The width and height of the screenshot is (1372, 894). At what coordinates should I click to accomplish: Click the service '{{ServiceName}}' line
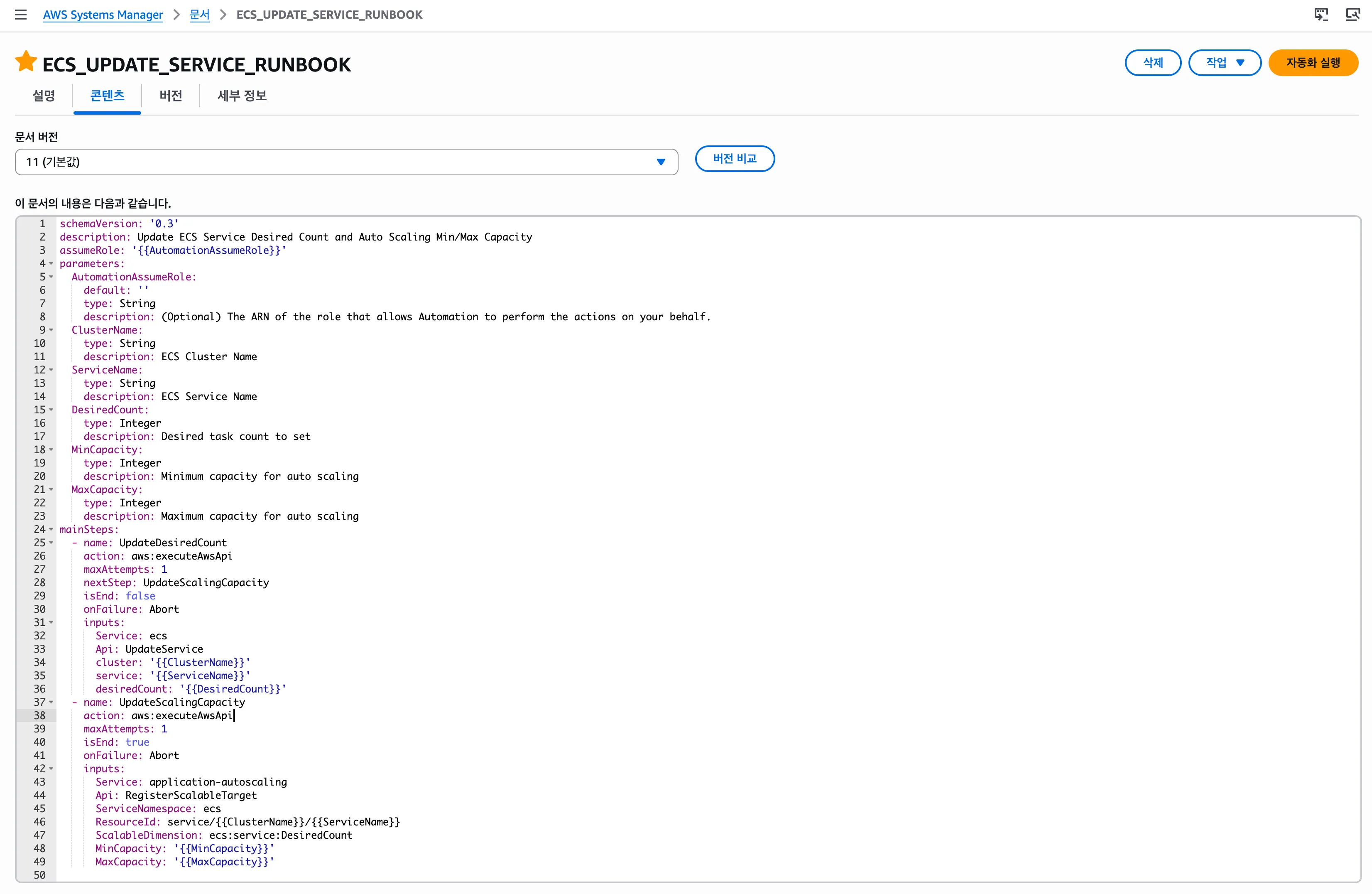(x=173, y=675)
